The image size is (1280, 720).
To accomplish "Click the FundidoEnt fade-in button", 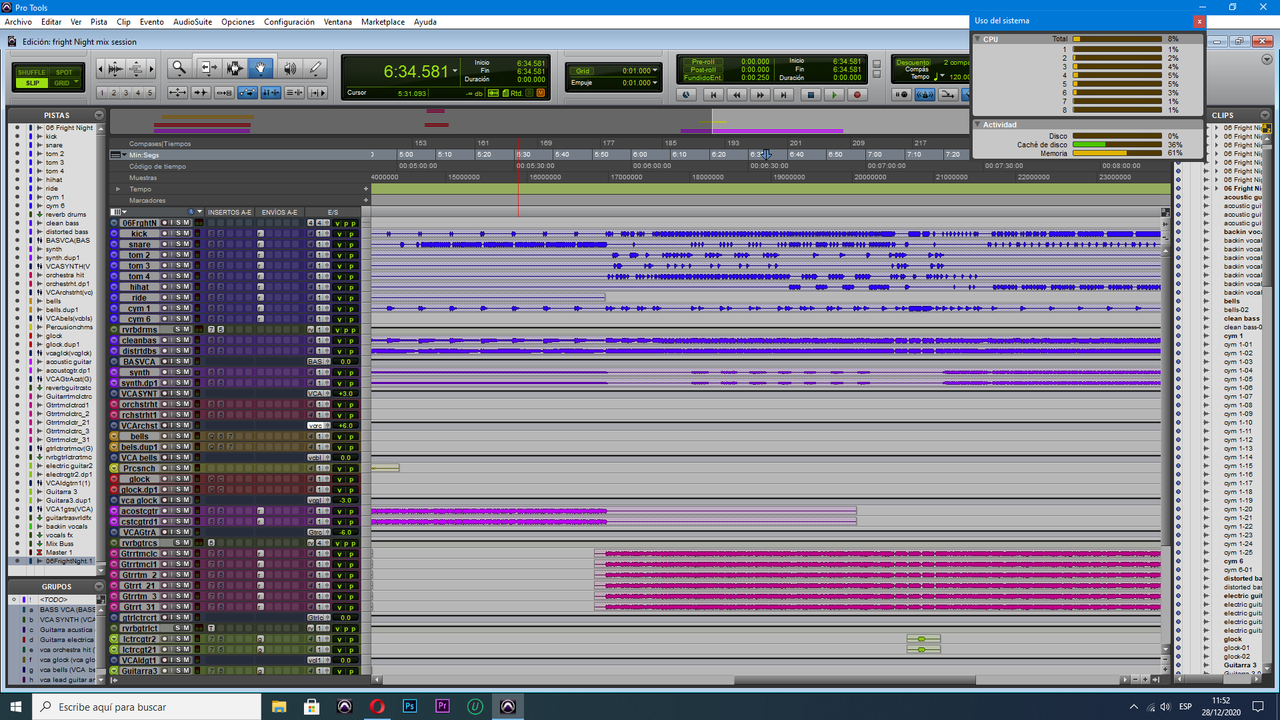I will coord(703,78).
